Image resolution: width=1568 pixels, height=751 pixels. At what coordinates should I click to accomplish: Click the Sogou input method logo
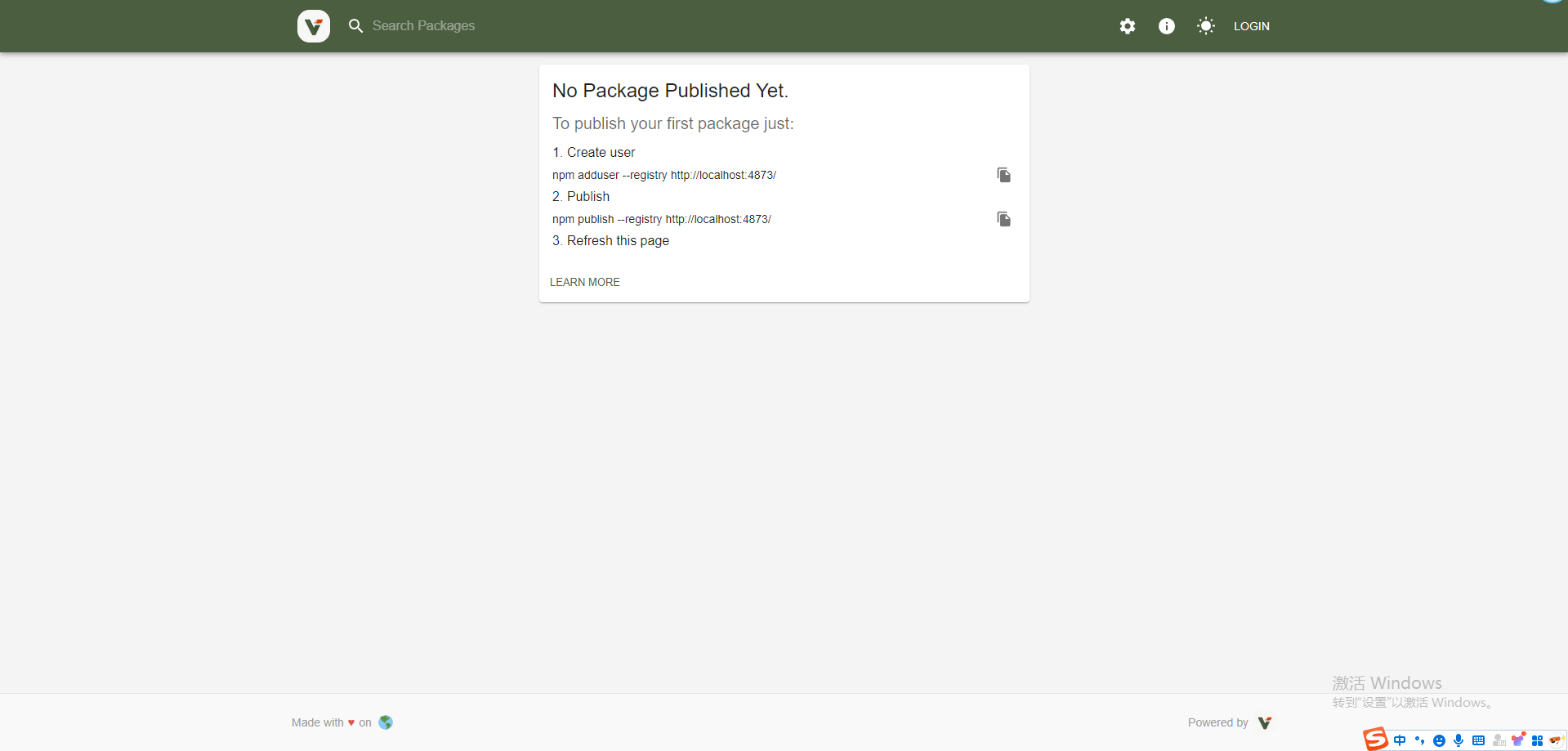click(1376, 740)
